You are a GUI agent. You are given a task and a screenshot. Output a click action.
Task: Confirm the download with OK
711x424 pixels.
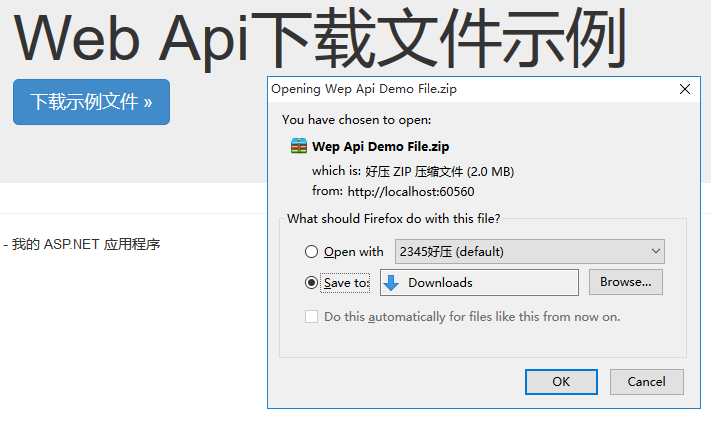coord(561,382)
